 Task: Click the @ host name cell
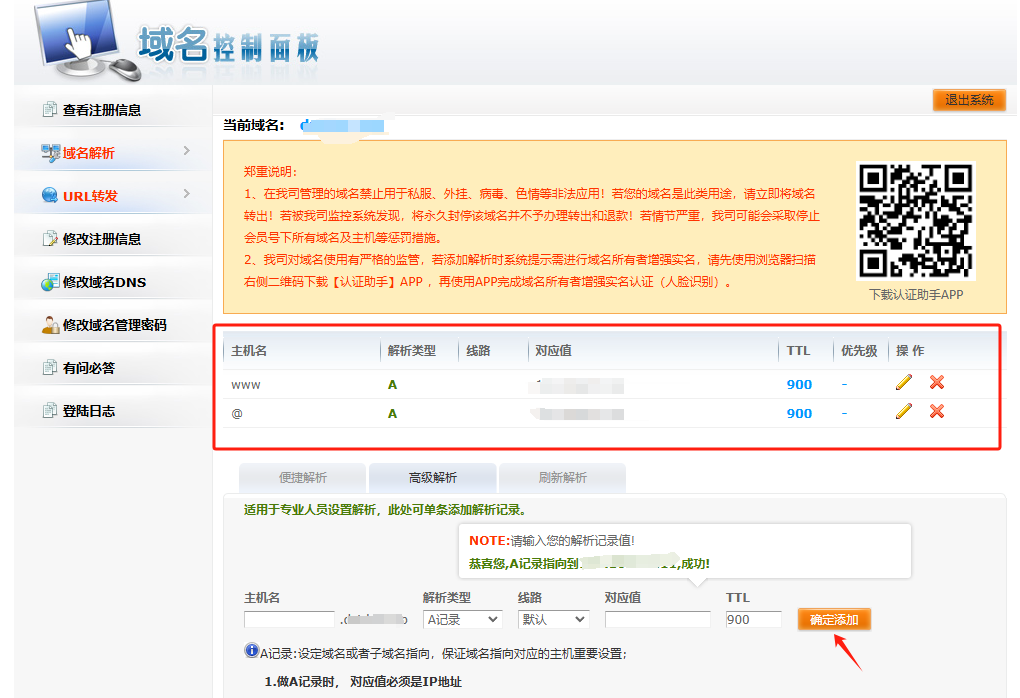coord(237,413)
